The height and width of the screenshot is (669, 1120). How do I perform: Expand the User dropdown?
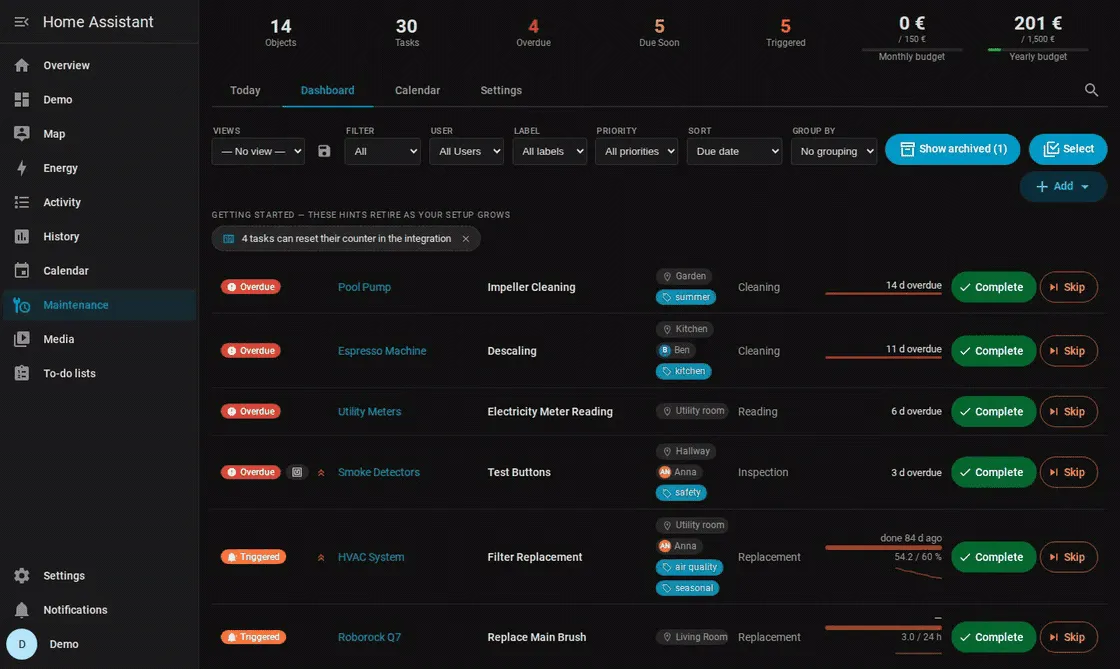coord(466,151)
